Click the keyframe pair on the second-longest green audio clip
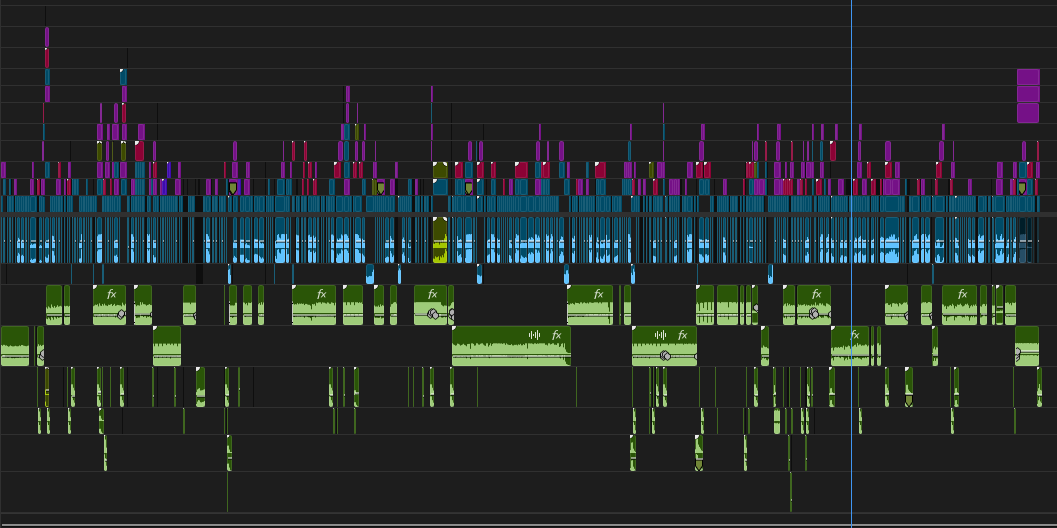Viewport: 1057px width, 528px height. pos(665,355)
